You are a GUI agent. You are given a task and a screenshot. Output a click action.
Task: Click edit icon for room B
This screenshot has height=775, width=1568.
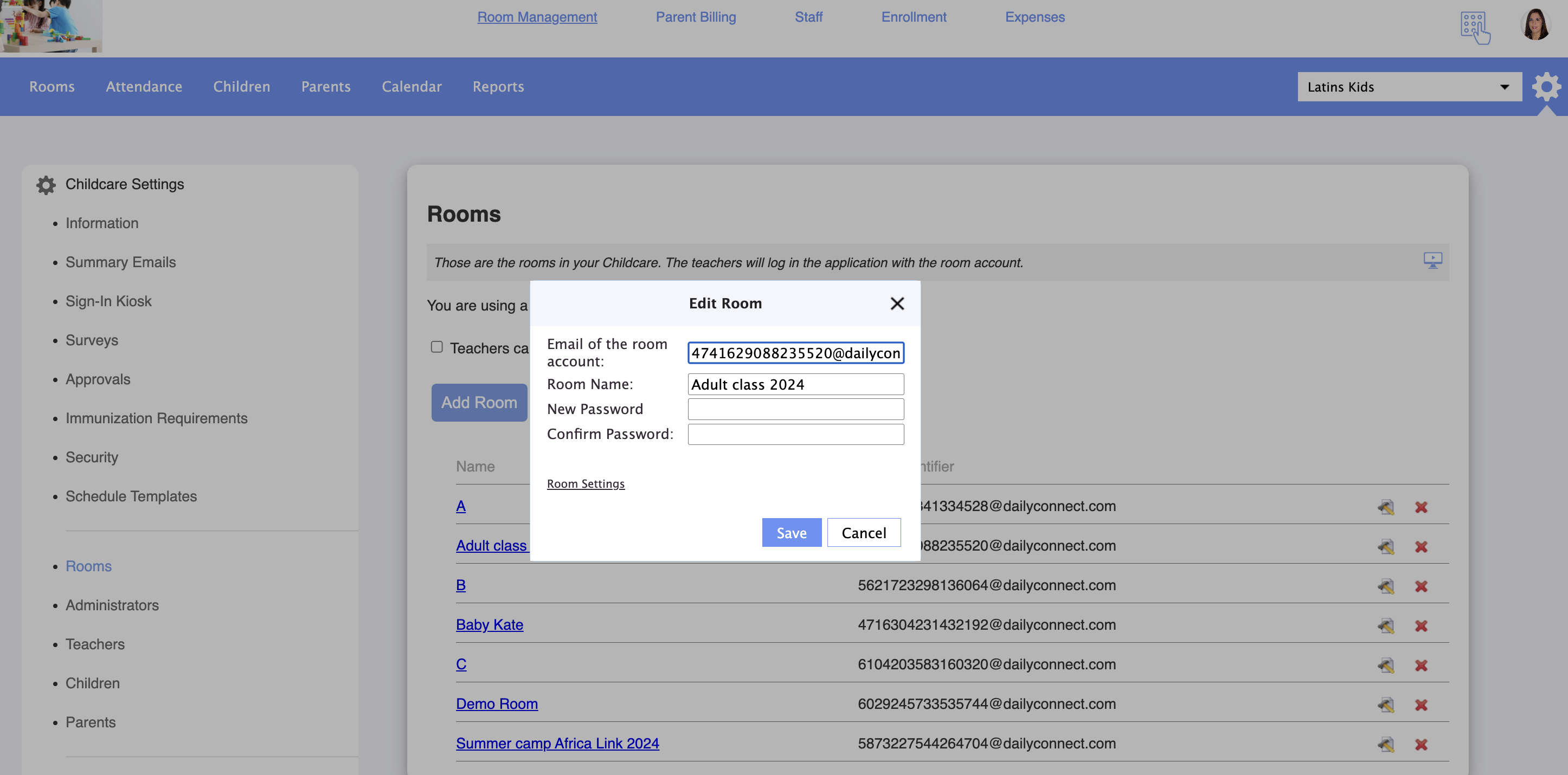coord(1386,586)
